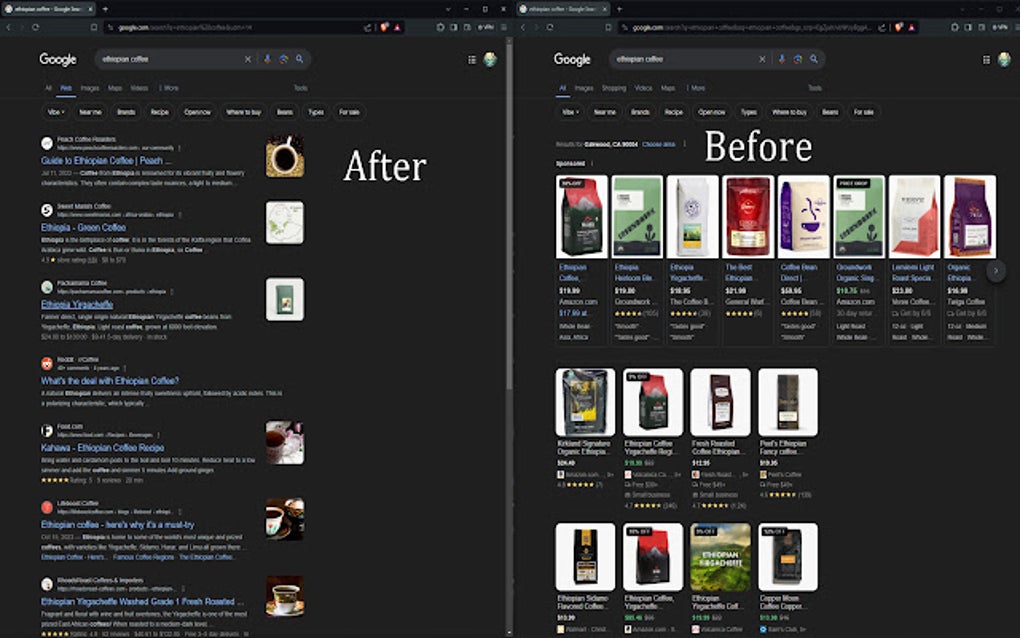Switch to the Videos tab in the After window
This screenshot has height=638, width=1020.
pos(139,88)
